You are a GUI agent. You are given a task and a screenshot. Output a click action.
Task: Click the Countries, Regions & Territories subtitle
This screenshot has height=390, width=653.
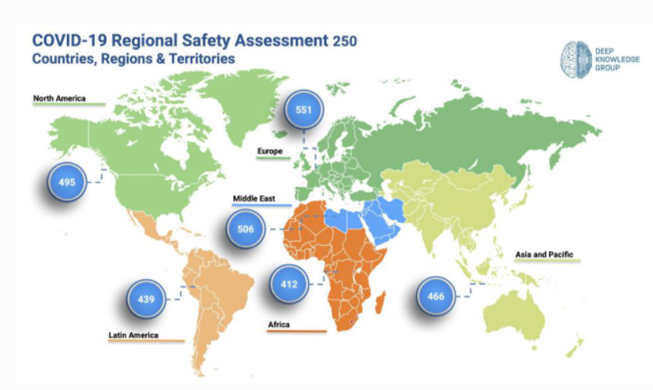click(x=133, y=59)
